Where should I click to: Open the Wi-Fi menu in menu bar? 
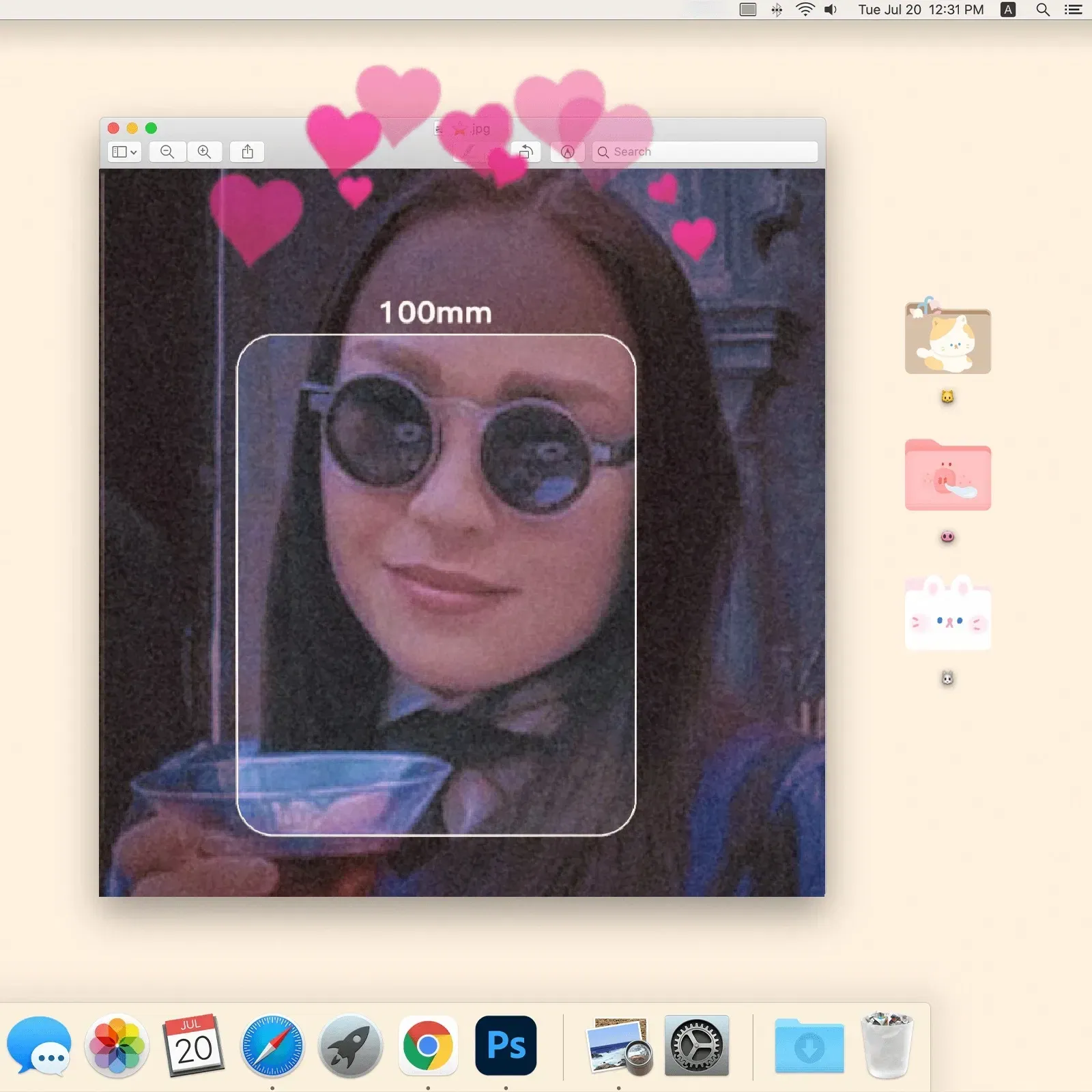pos(805,10)
